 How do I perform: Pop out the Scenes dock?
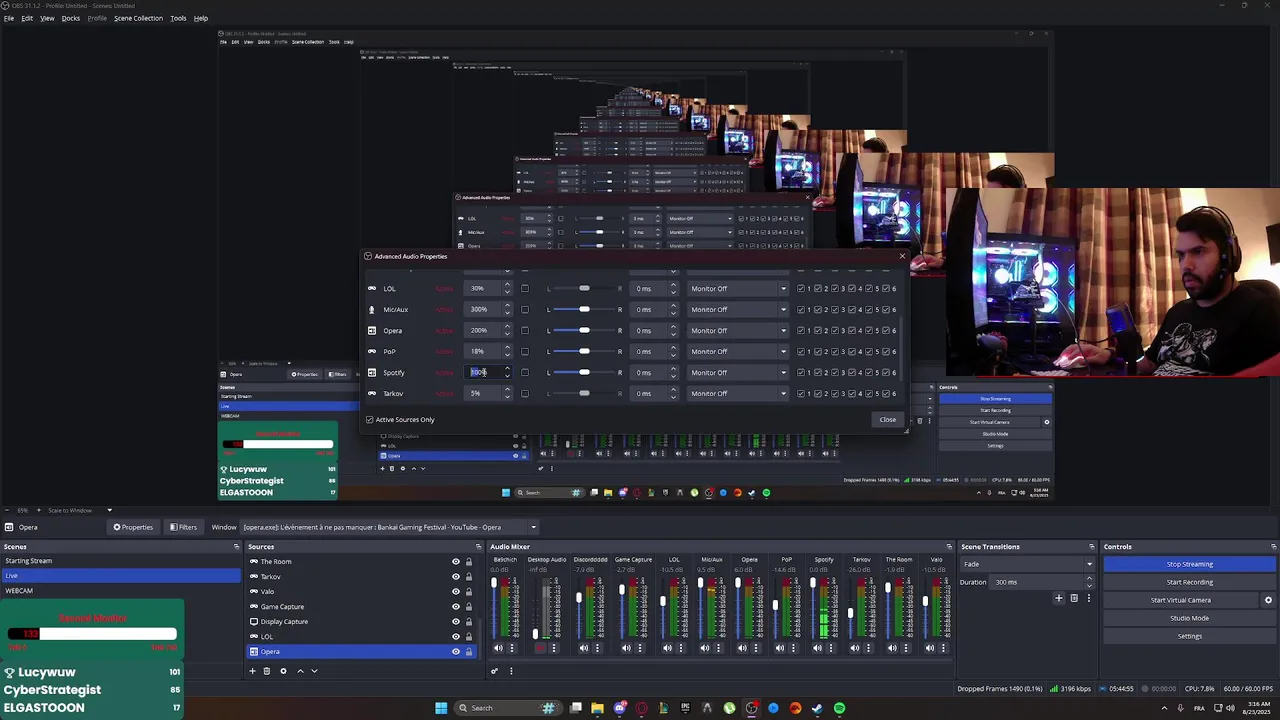(236, 547)
